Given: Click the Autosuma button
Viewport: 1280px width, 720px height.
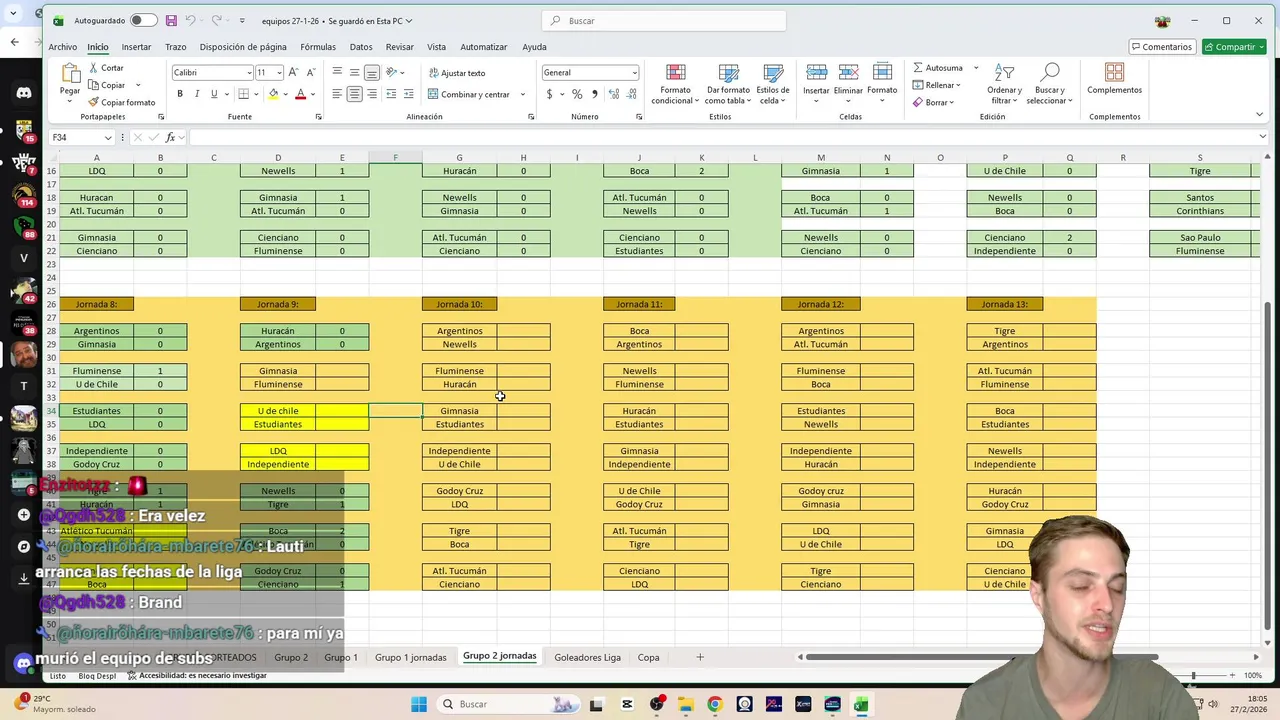Looking at the screenshot, I should tap(938, 68).
